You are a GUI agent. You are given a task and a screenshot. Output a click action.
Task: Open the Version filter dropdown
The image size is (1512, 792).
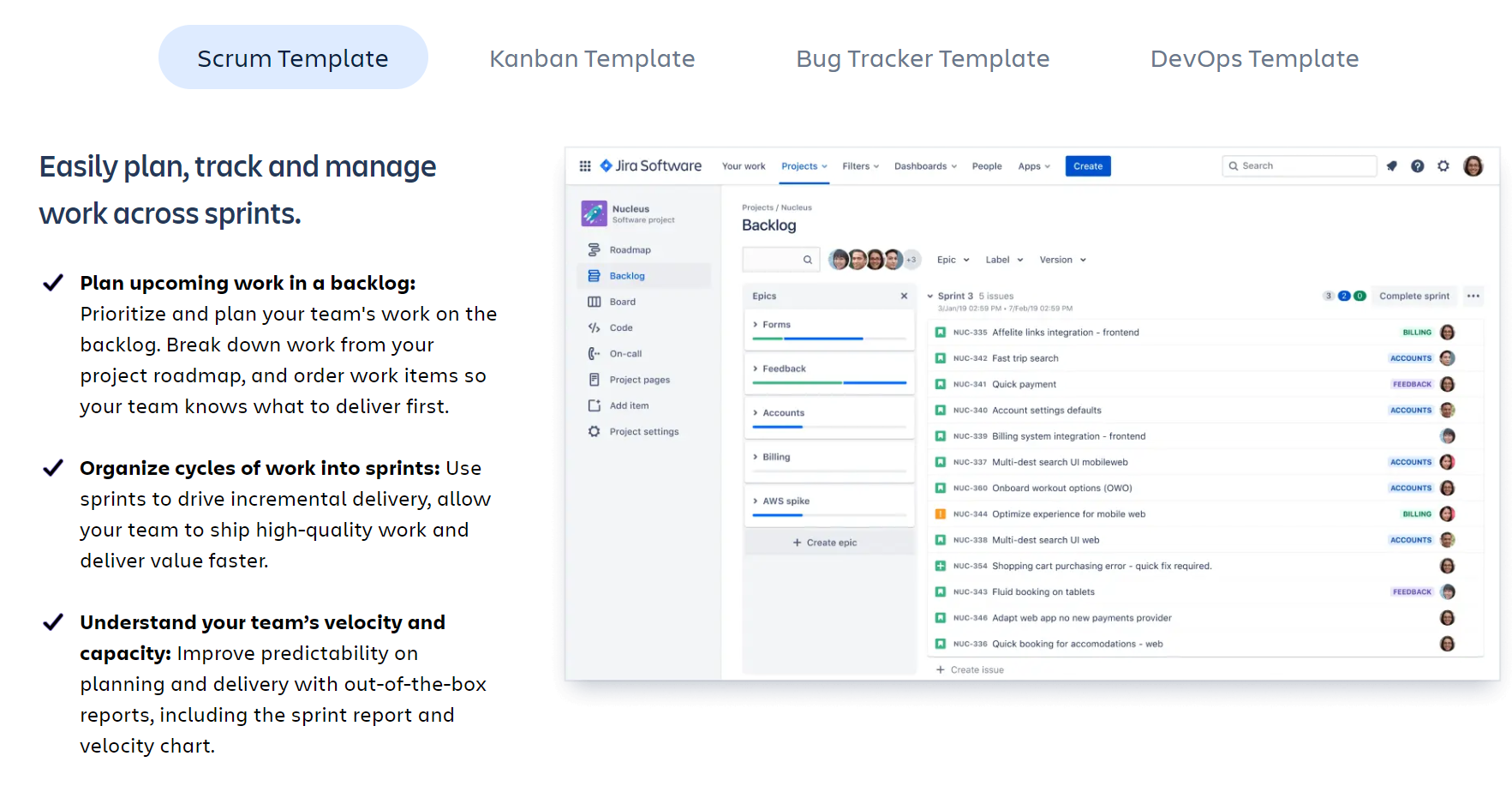1062,260
